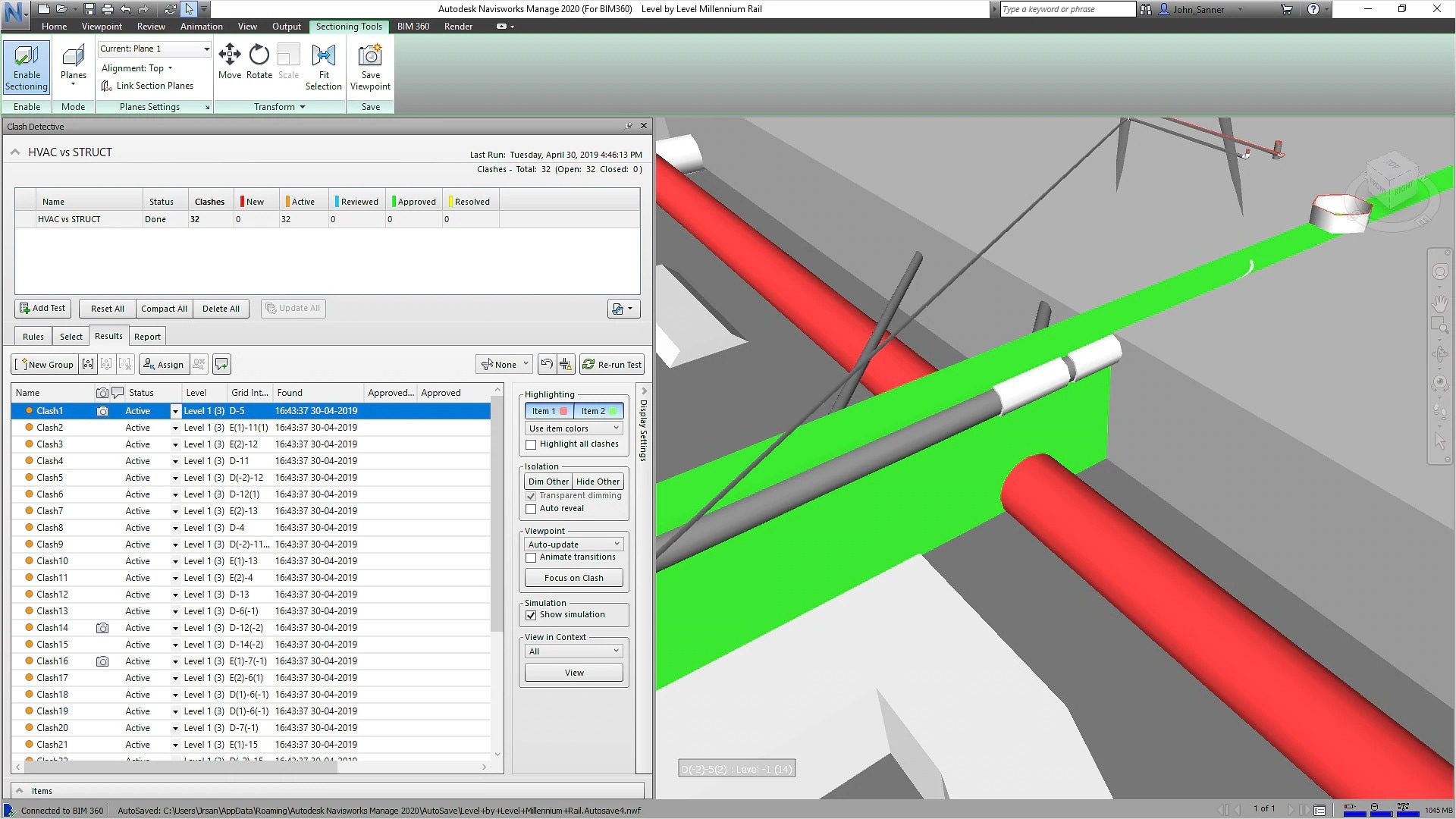The image size is (1456, 819).
Task: Click the Focus on Clash button
Action: 573,579
